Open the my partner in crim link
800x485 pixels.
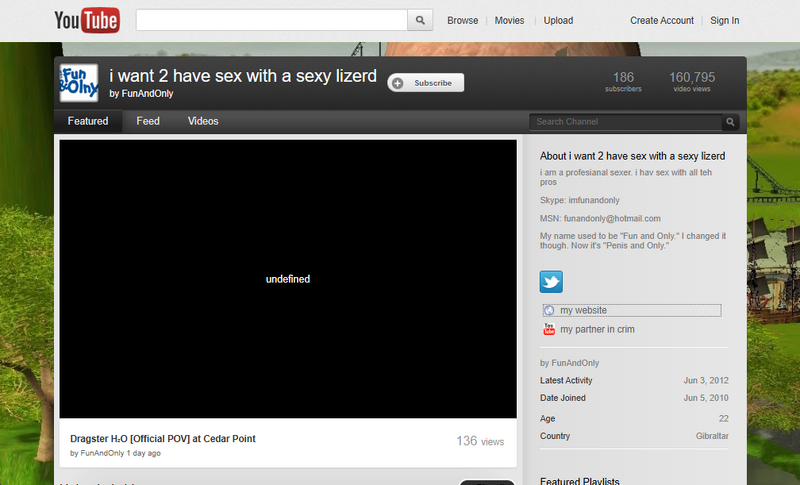click(x=597, y=329)
